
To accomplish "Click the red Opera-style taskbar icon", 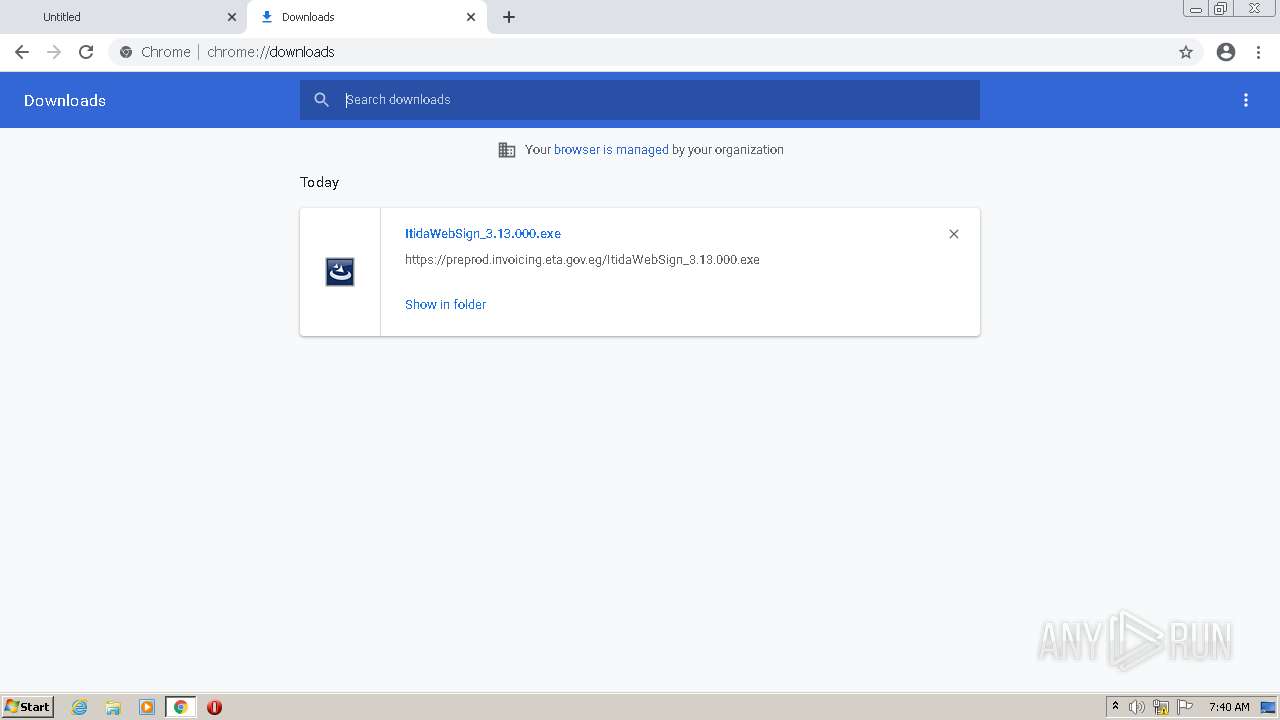I will click(x=214, y=707).
